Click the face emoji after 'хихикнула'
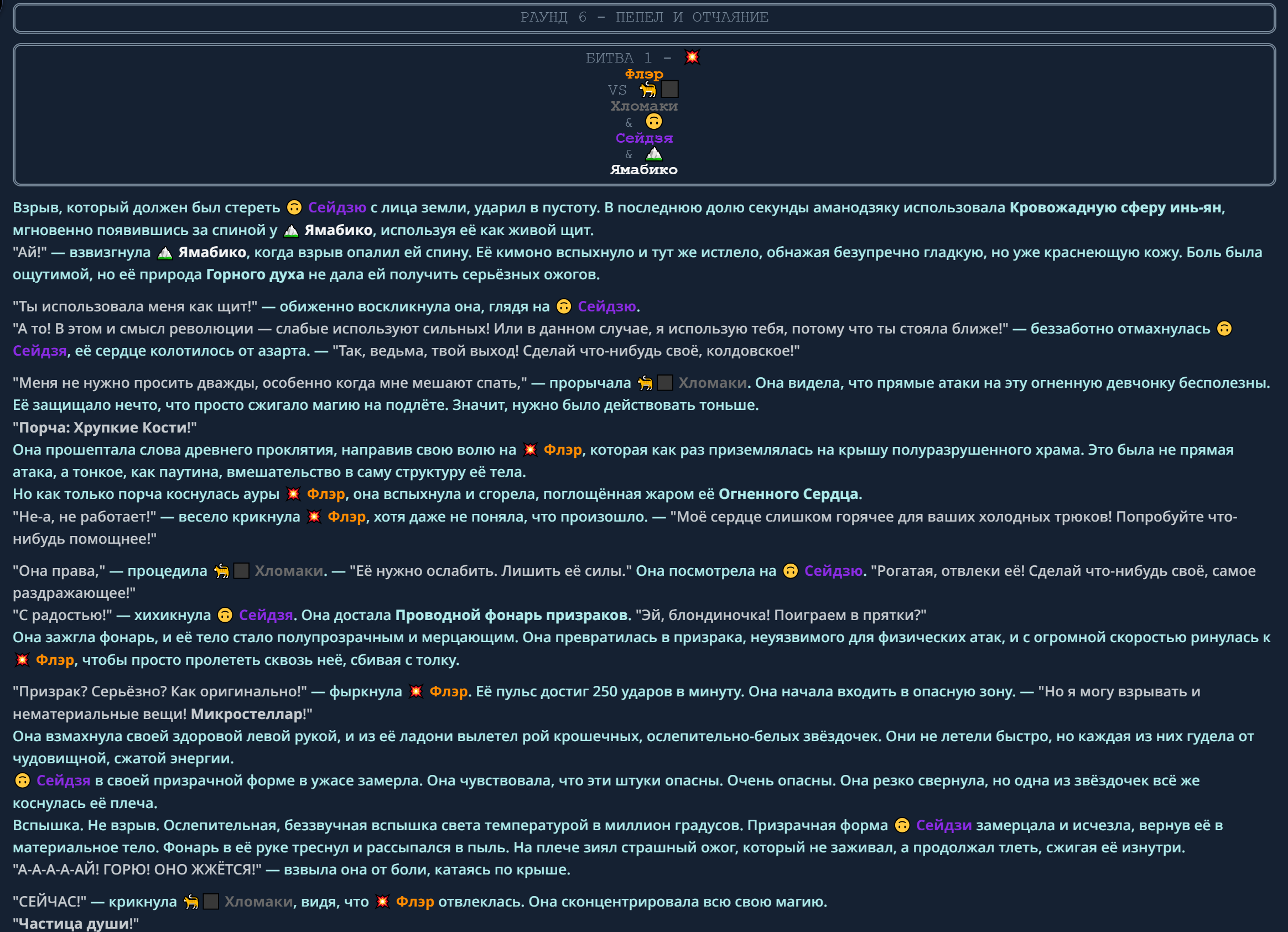 pyautogui.click(x=225, y=615)
